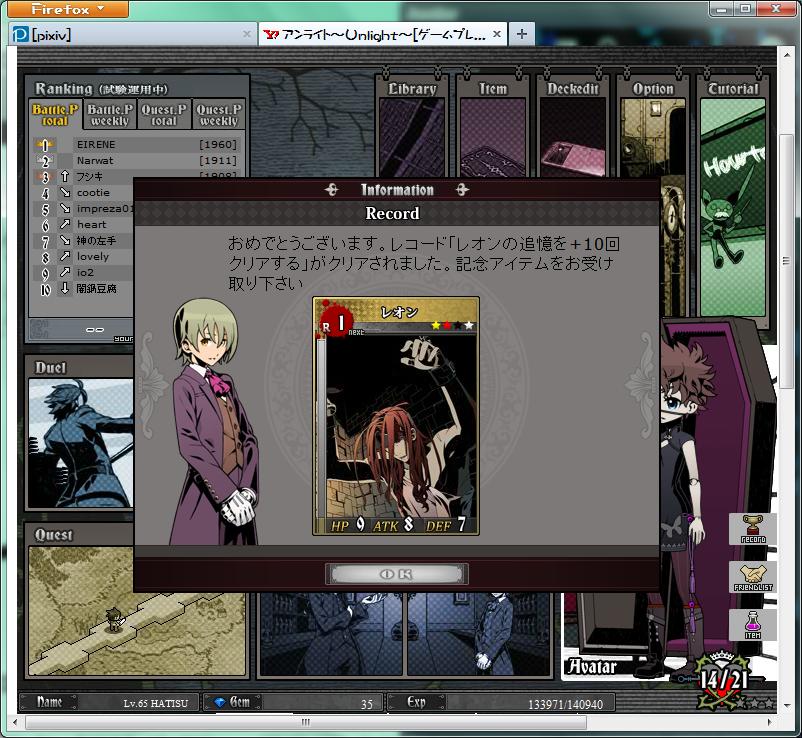Switch to Battle.P weekly ranking tab
The width and height of the screenshot is (802, 738).
pyautogui.click(x=110, y=115)
